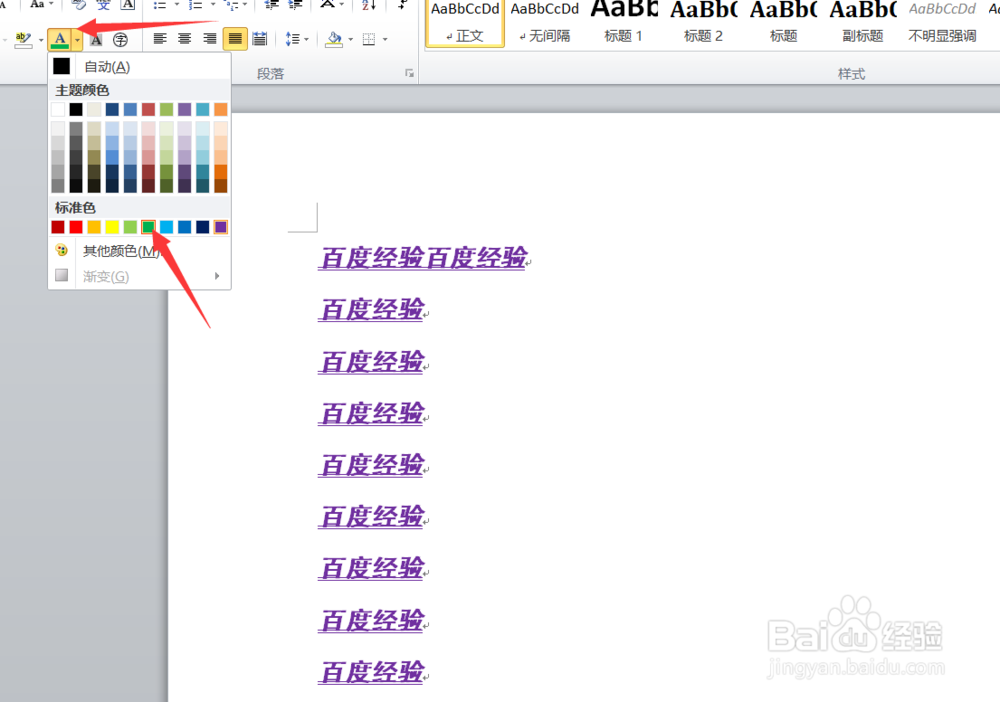Pick the green standard color swatch
This screenshot has height=702, width=1000.
pyautogui.click(x=149, y=227)
